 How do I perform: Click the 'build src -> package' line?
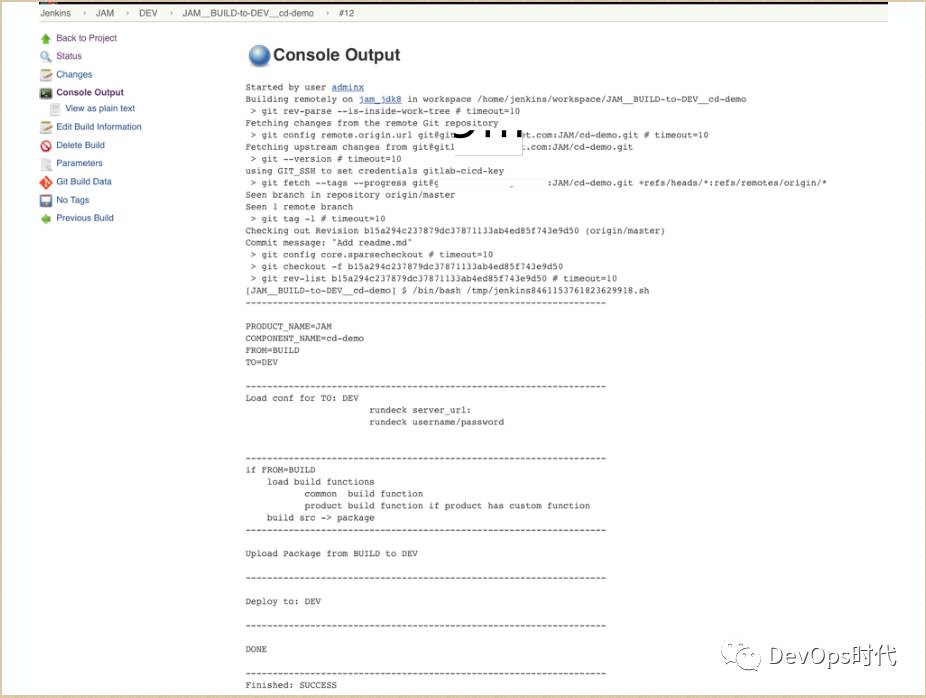tap(321, 518)
